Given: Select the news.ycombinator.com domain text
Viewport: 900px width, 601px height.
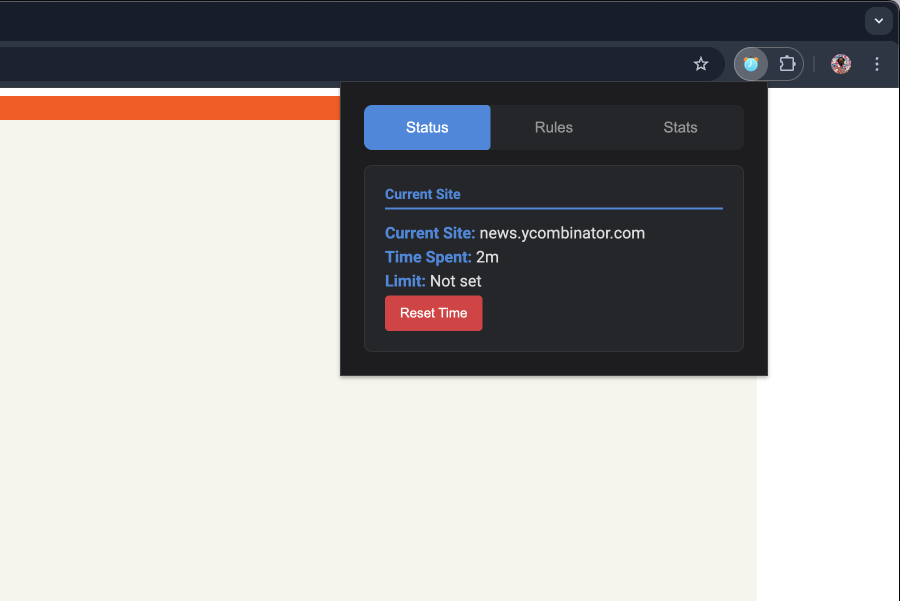Looking at the screenshot, I should tap(562, 233).
